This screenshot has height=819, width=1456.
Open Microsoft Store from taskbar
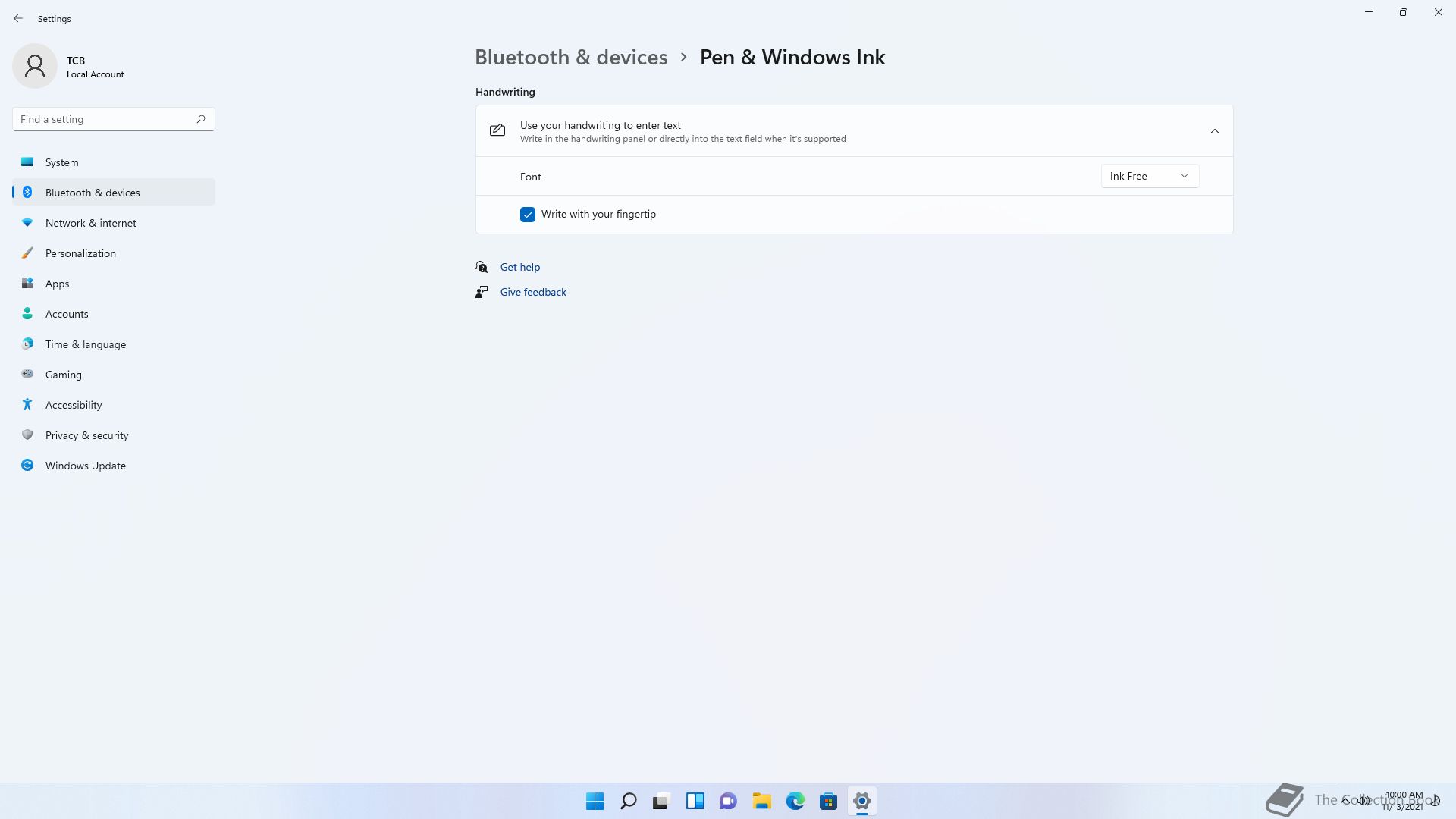click(x=828, y=801)
